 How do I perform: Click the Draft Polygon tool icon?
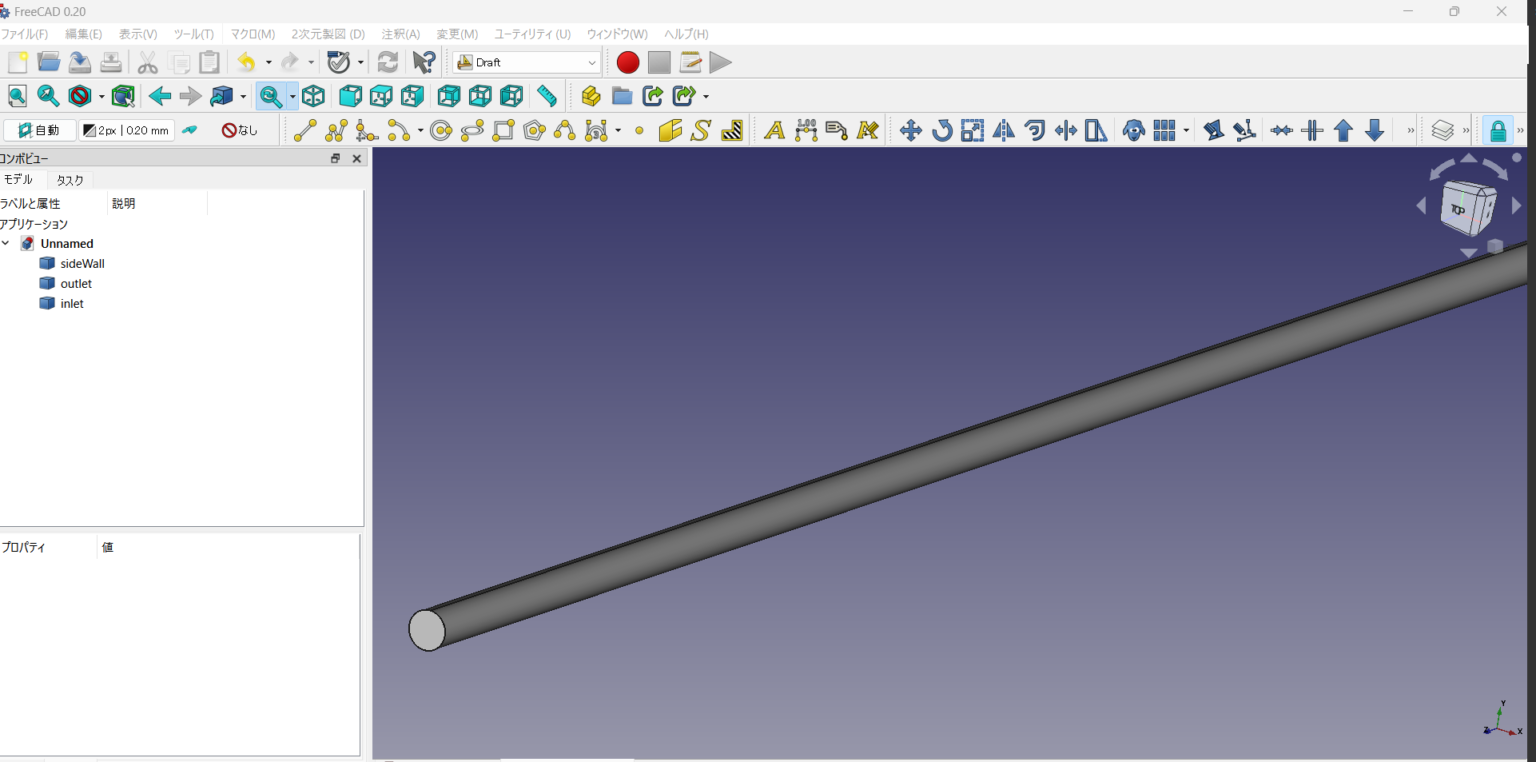[534, 130]
